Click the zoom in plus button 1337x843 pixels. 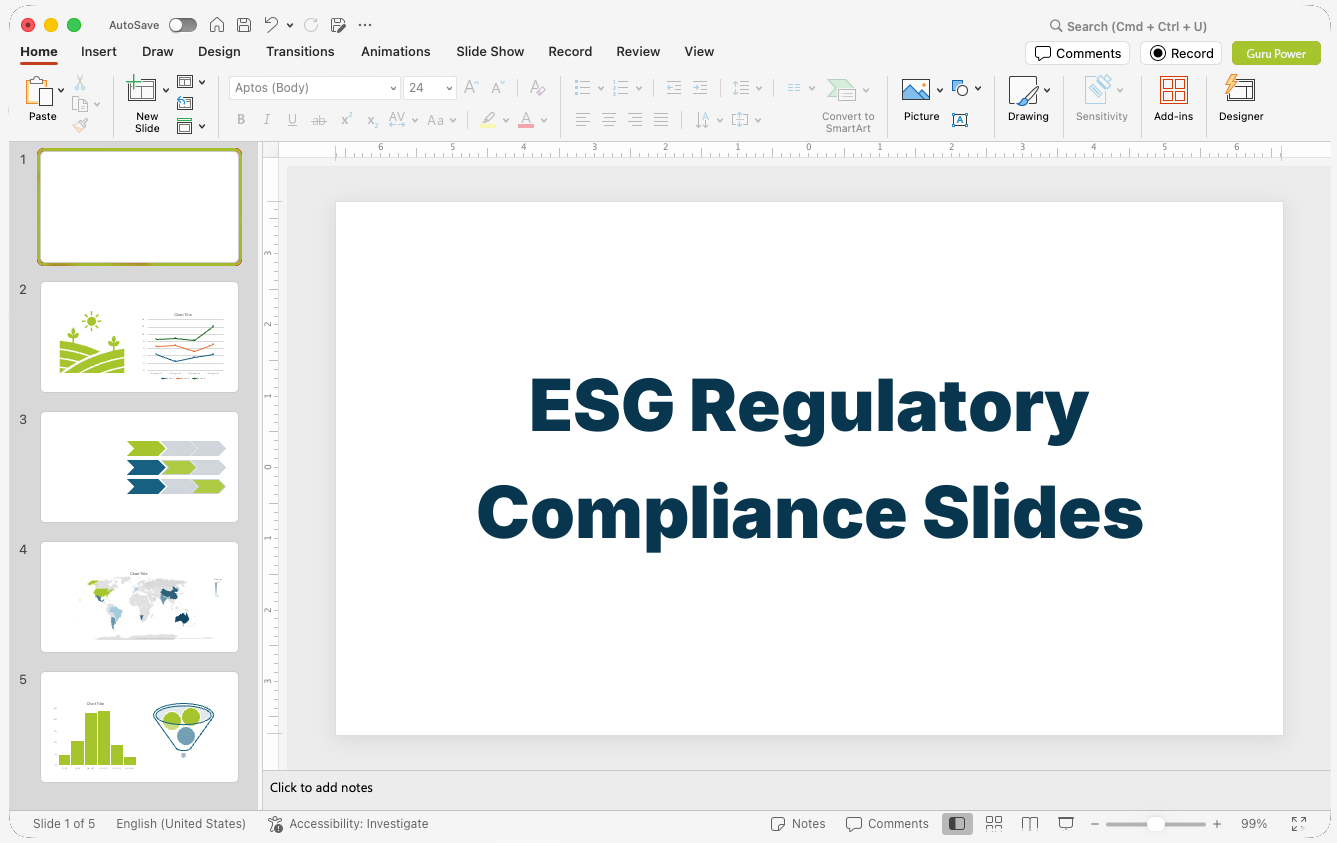(1217, 824)
